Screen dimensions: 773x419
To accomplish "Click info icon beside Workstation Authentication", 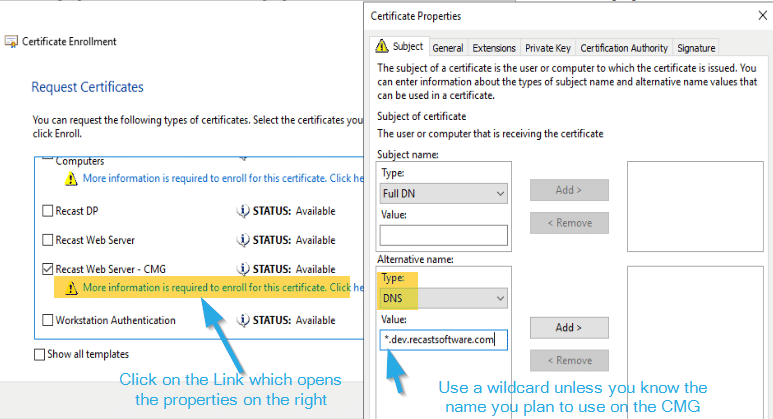I will point(241,321).
